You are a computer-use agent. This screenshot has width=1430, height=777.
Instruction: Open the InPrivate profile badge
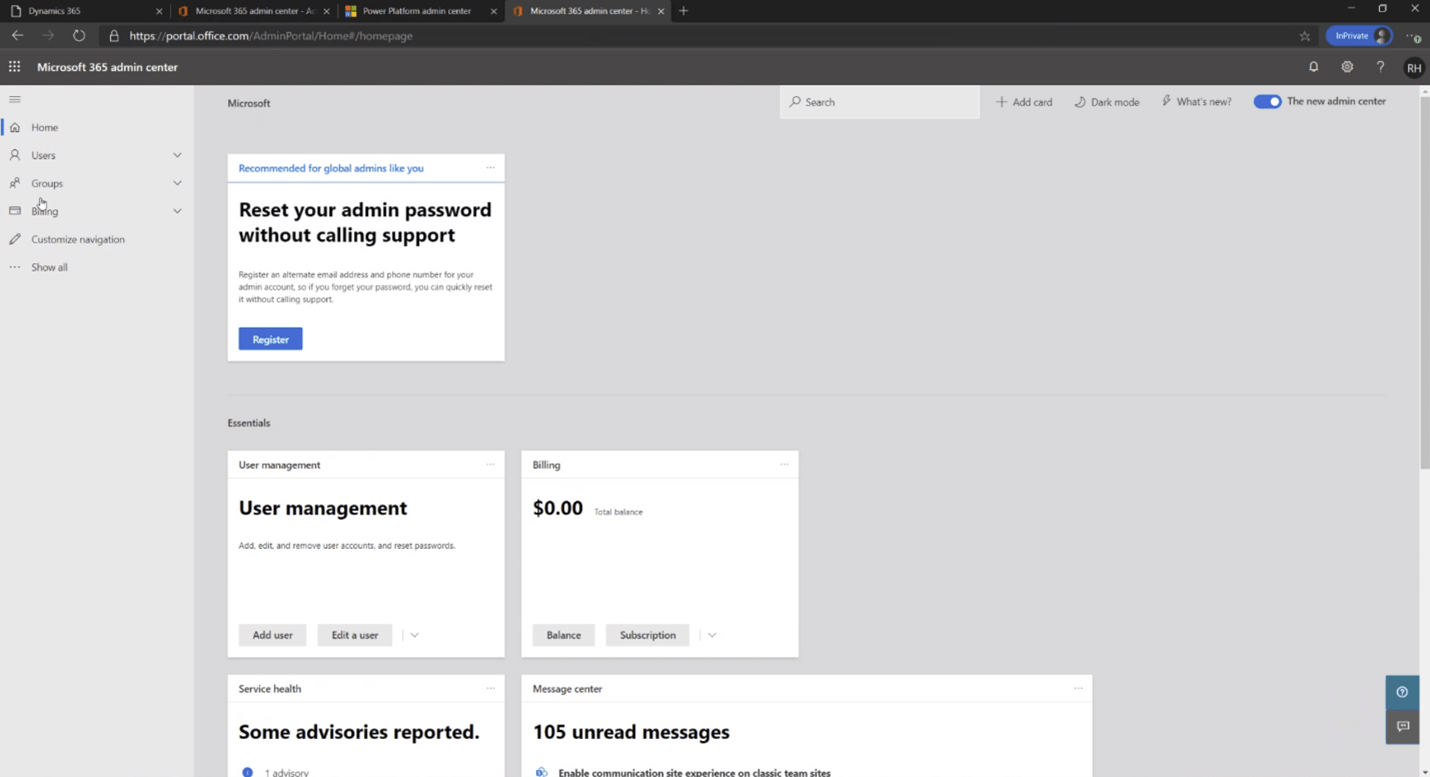[x=1358, y=36]
